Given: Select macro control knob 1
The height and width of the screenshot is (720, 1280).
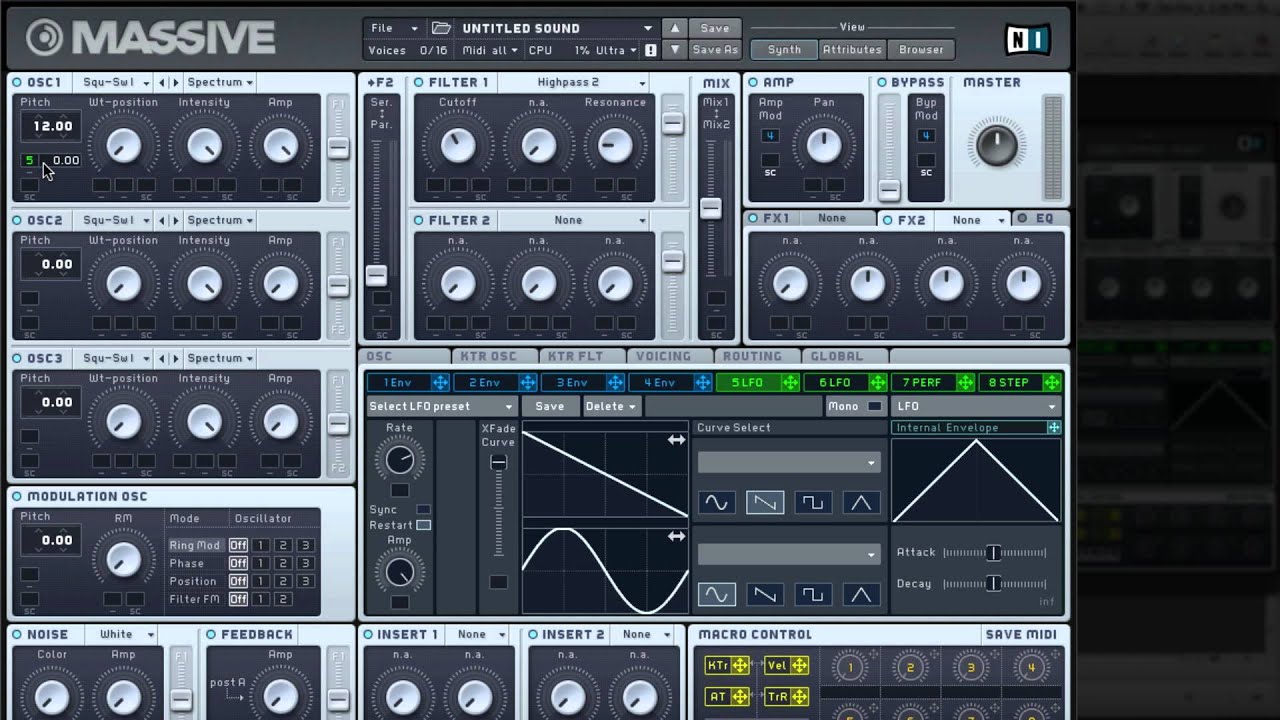Looking at the screenshot, I should pos(850,668).
